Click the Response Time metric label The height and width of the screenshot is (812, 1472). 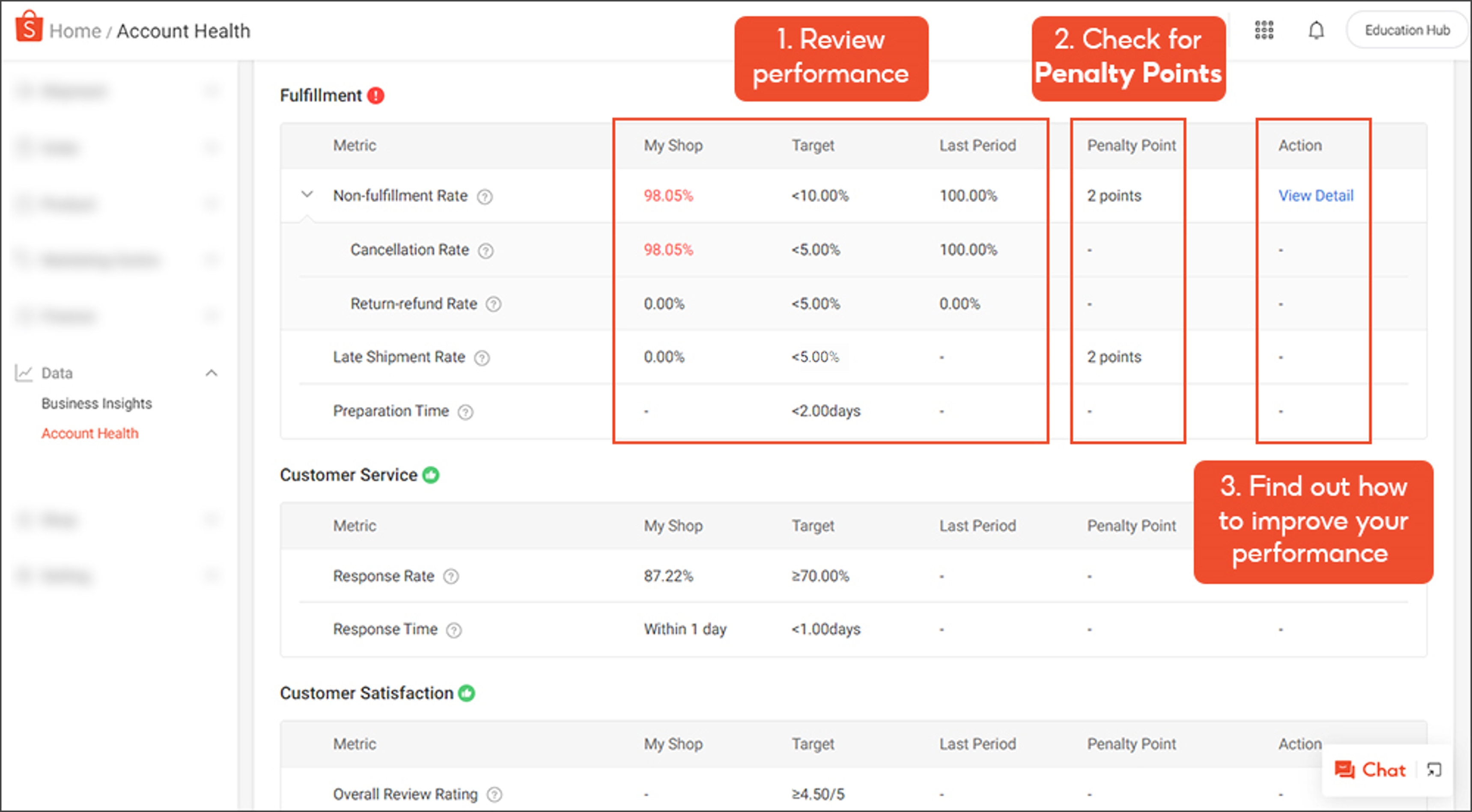coord(385,628)
